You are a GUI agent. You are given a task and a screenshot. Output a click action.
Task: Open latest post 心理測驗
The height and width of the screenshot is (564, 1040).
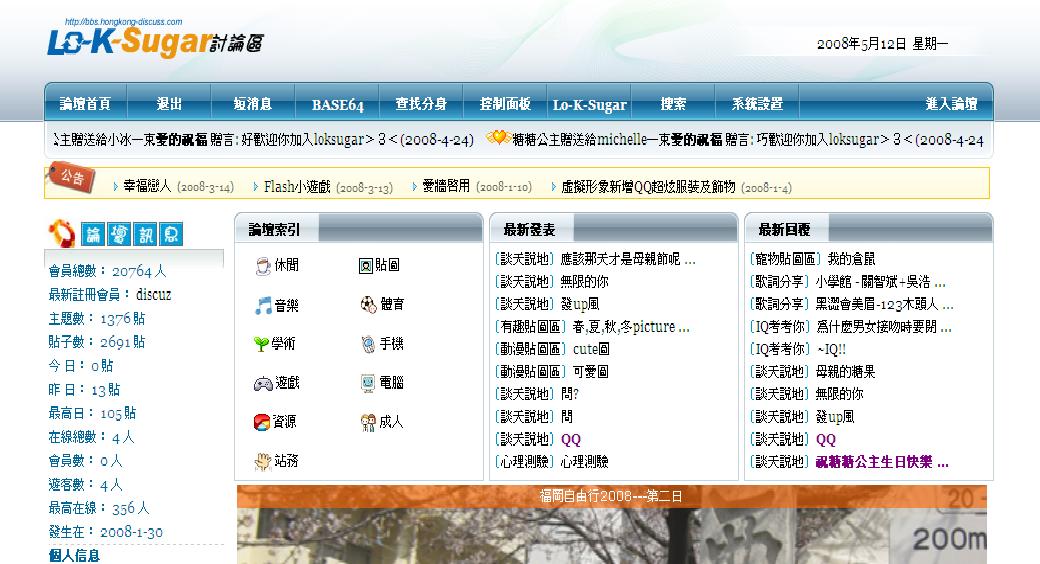pos(584,462)
